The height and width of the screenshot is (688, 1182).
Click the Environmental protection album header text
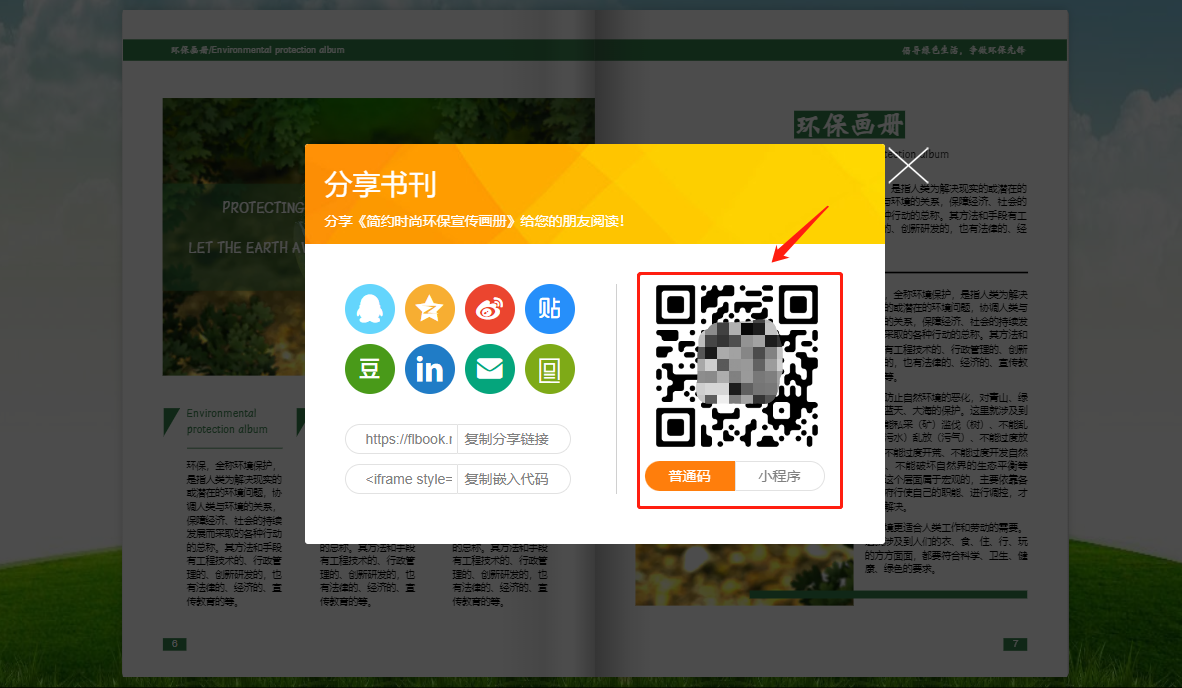[x=258, y=50]
